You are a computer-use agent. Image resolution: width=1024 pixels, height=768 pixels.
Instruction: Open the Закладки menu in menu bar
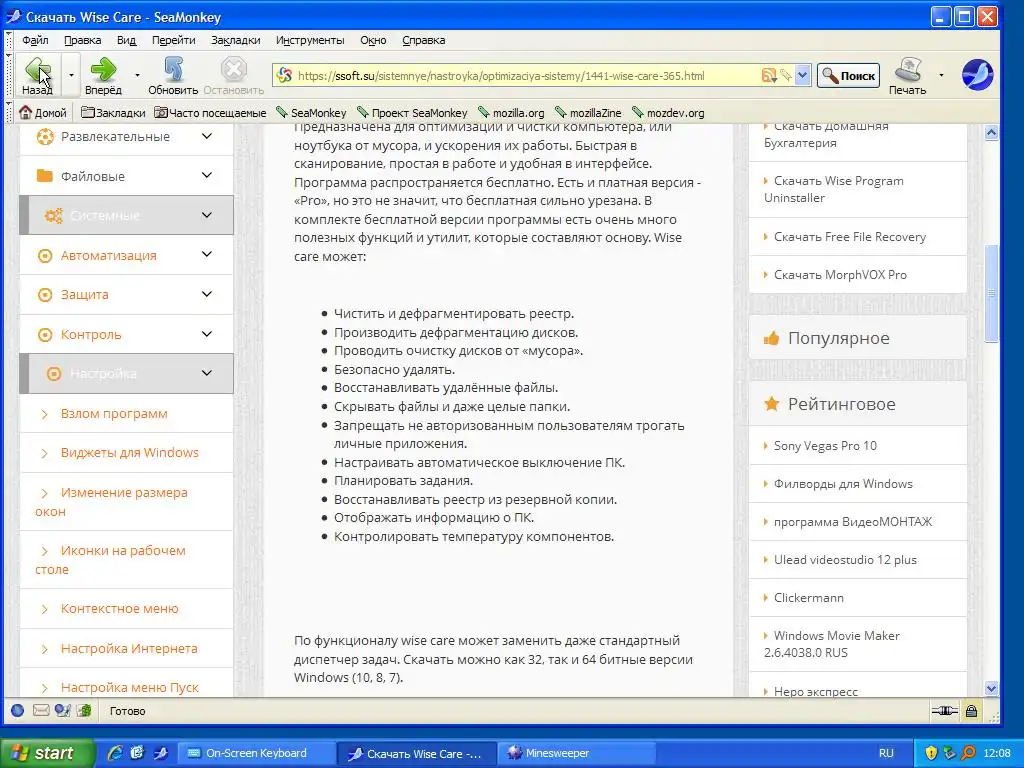pyautogui.click(x=236, y=40)
